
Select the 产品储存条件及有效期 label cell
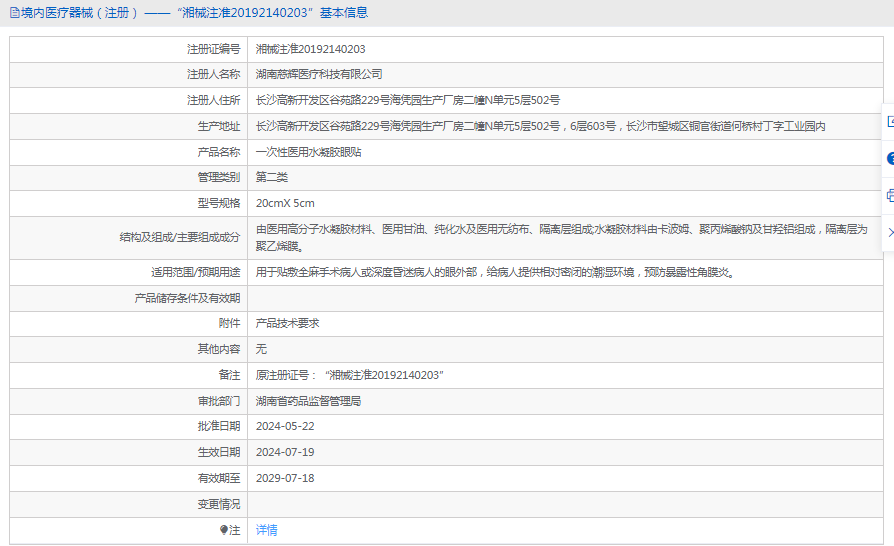[x=128, y=298]
